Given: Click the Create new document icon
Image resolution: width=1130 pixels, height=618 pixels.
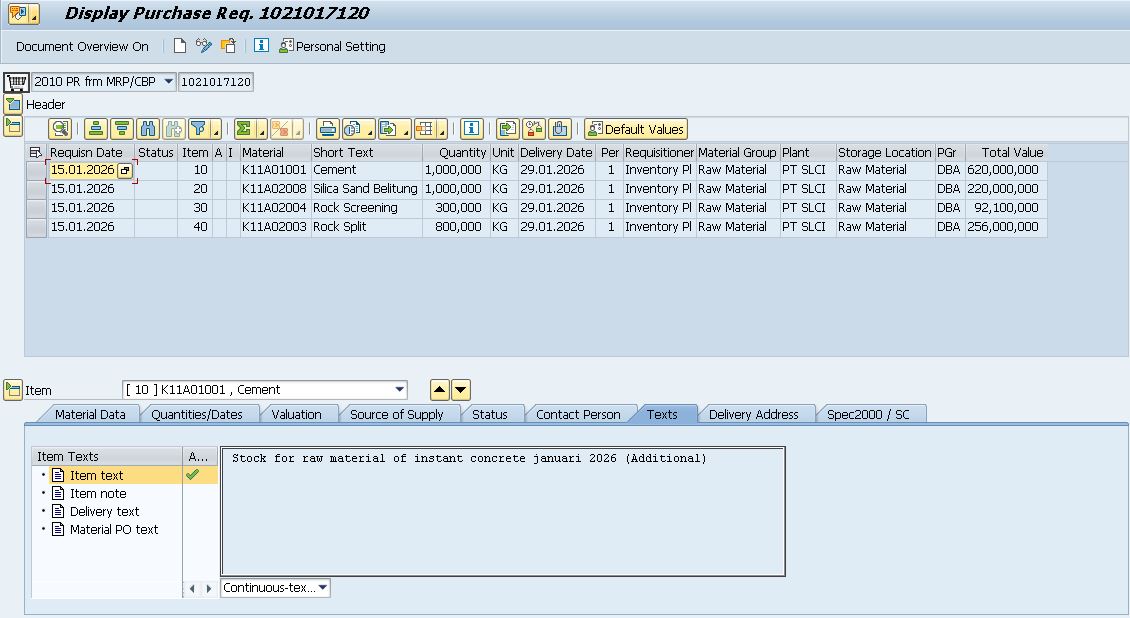Looking at the screenshot, I should 180,46.
